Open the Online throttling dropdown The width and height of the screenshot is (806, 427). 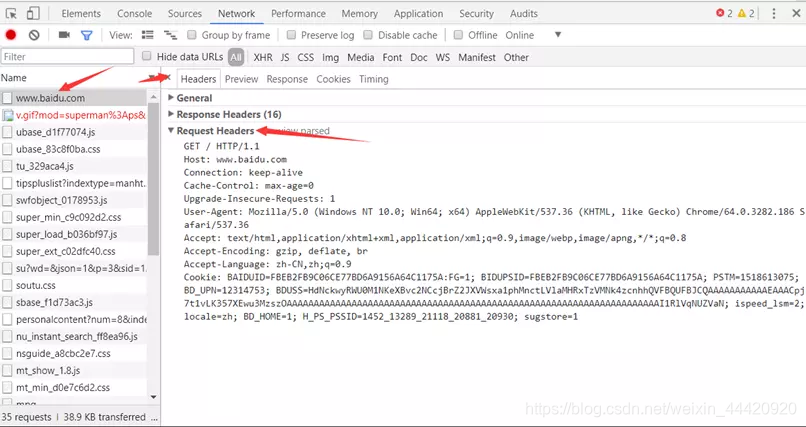534,35
